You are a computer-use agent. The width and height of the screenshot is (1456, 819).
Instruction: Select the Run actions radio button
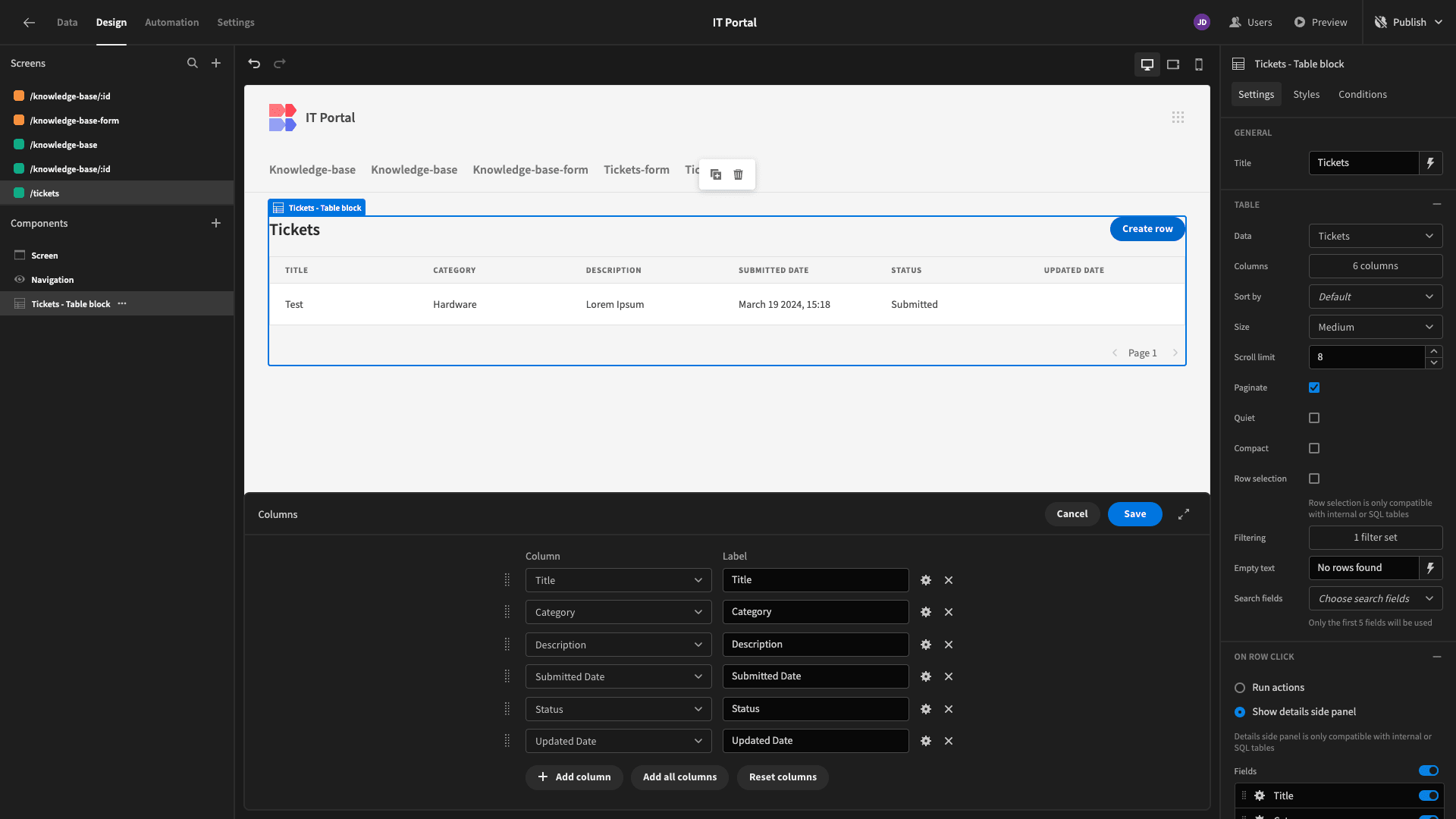pos(1240,688)
